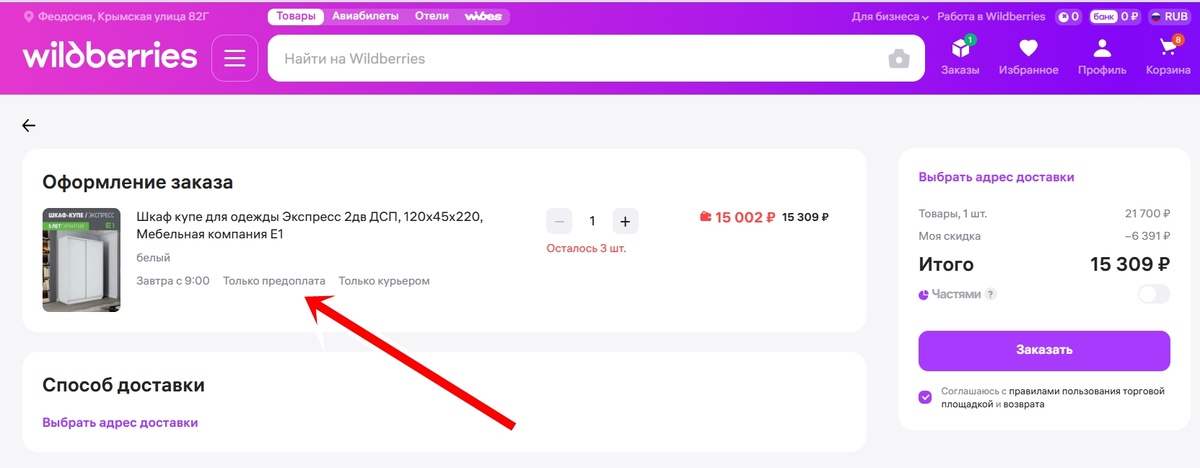Image resolution: width=1200 pixels, height=468 pixels.
Task: Select the Товары tab
Action: (296, 17)
